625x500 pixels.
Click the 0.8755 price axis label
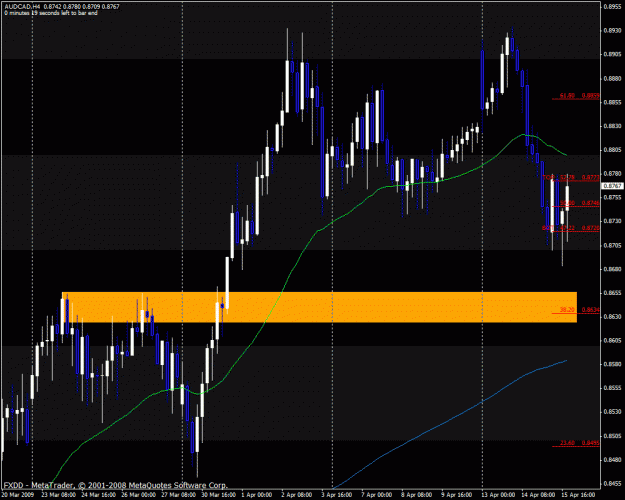point(612,197)
